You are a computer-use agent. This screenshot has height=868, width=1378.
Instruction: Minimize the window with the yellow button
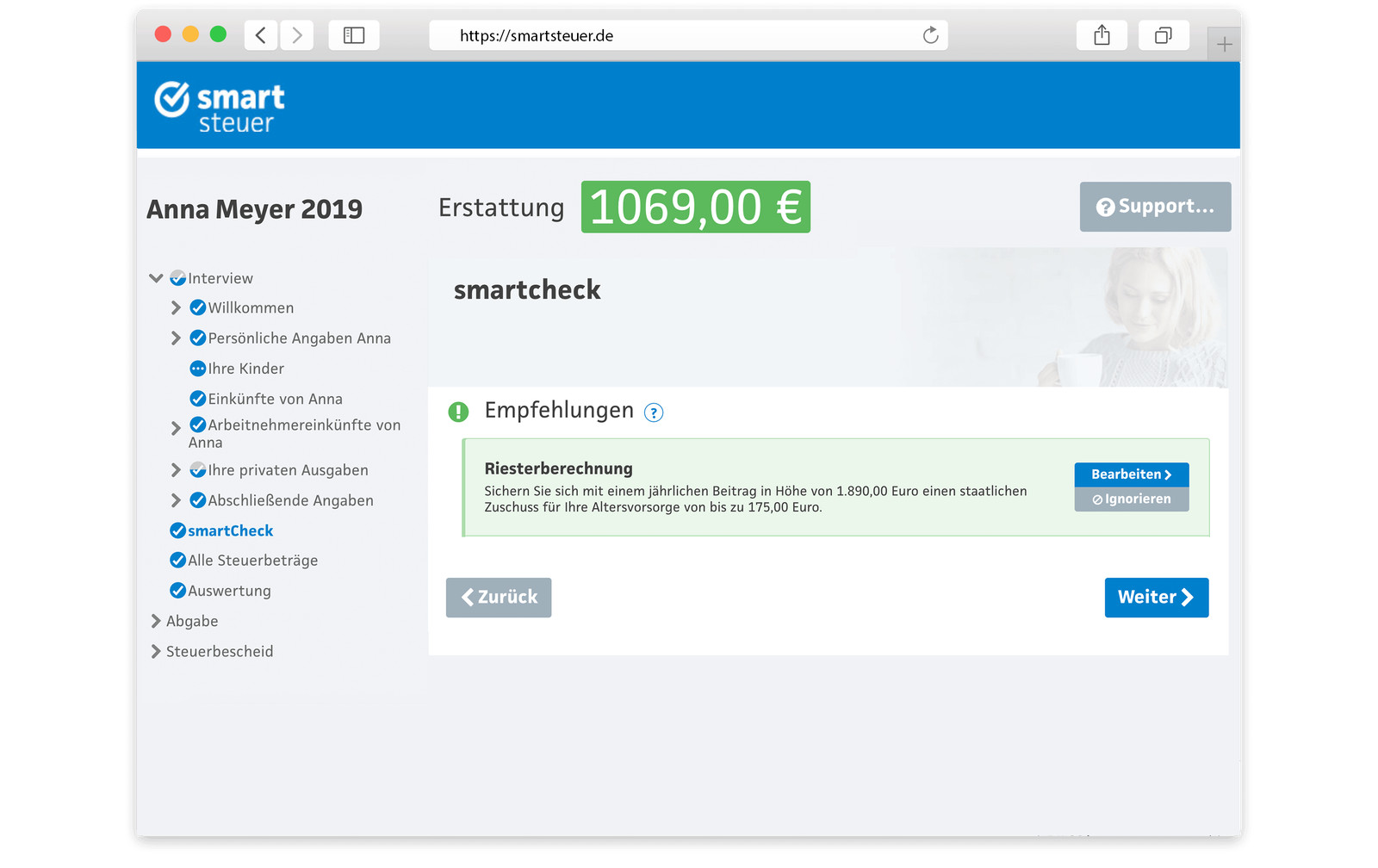click(x=190, y=34)
